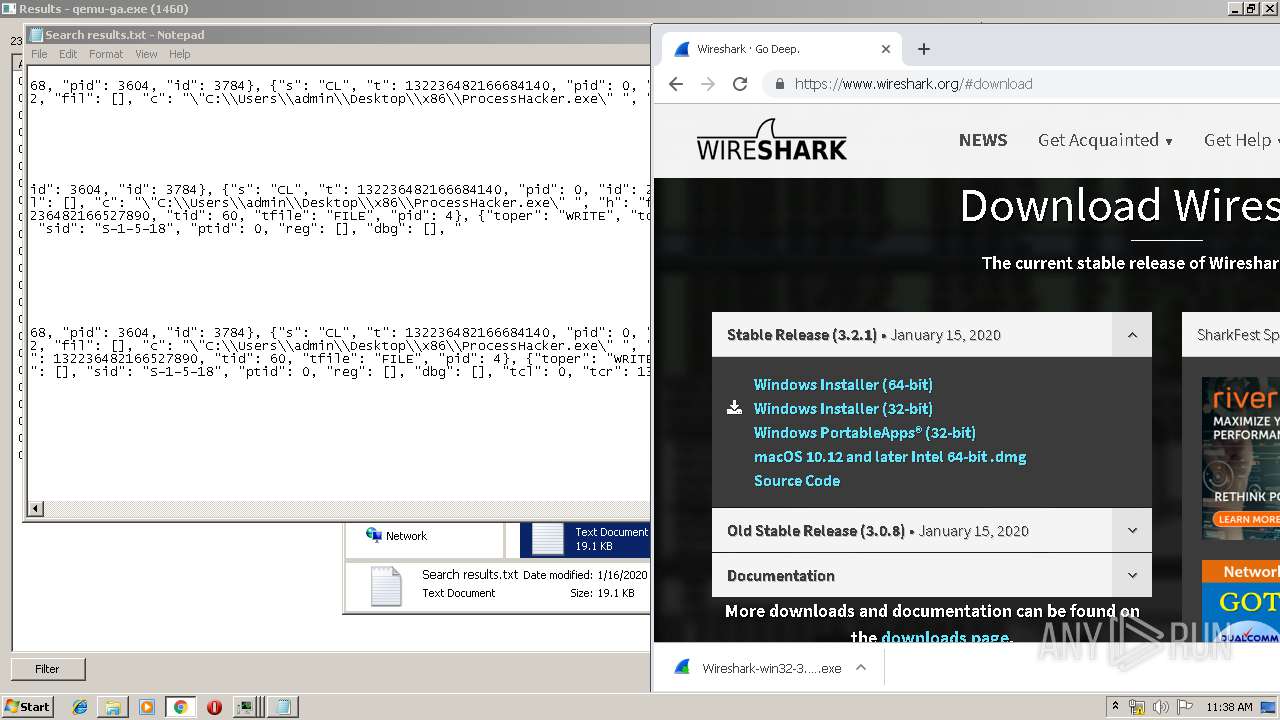Viewport: 1280px width, 720px height.
Task: Open the File menu in Notepad
Action: coord(39,54)
